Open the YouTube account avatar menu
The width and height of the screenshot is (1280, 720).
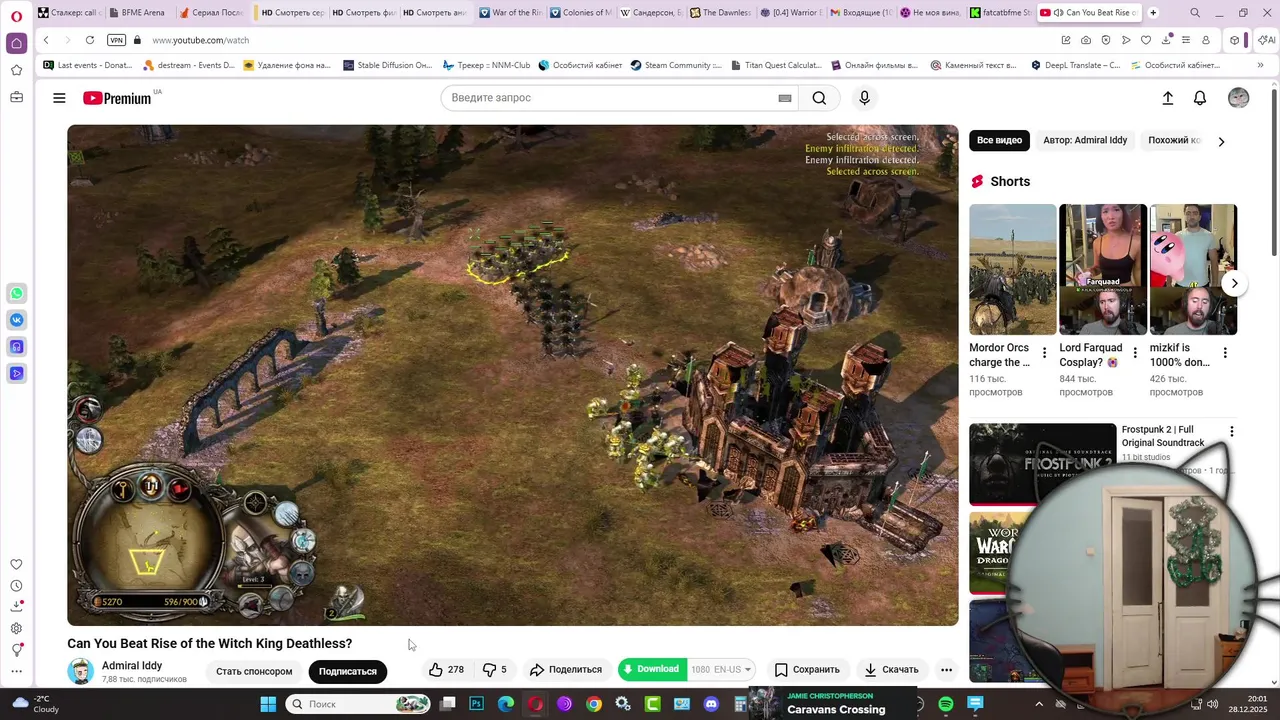click(x=1238, y=98)
